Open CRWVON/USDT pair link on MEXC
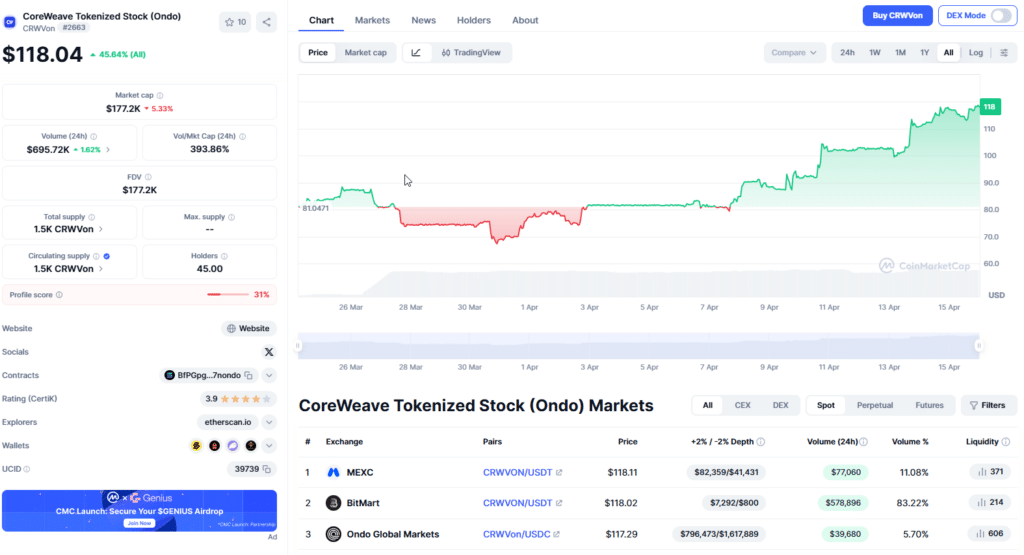The height and width of the screenshot is (555, 1024). (x=517, y=472)
